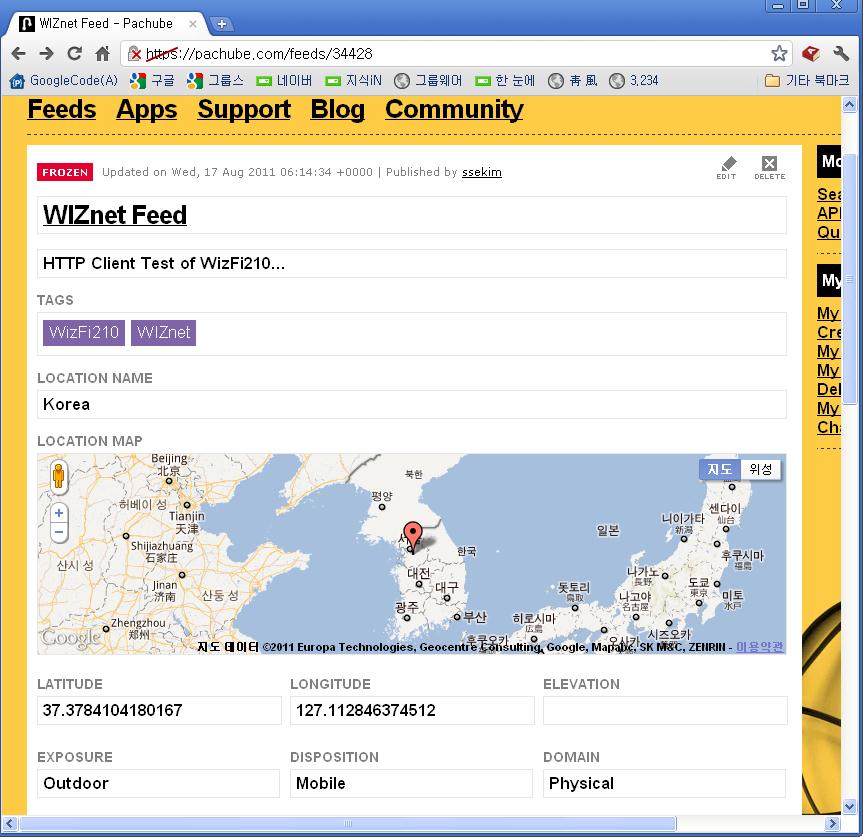Image resolution: width=863 pixels, height=837 pixels.
Task: Open the Apps navigation item
Action: pos(146,110)
